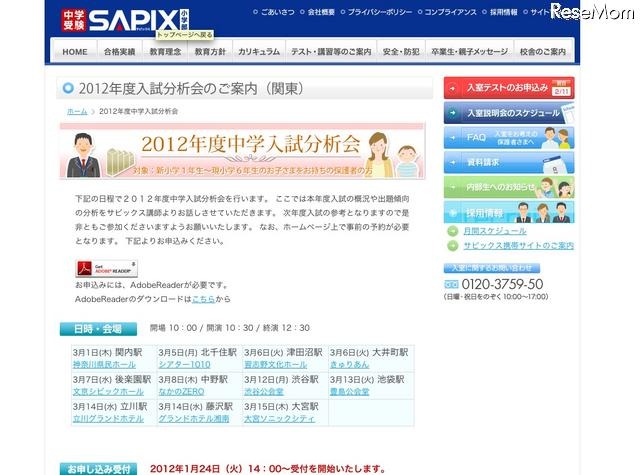Click the こちら download link
This screenshot has width=640, height=475.
pos(204,299)
